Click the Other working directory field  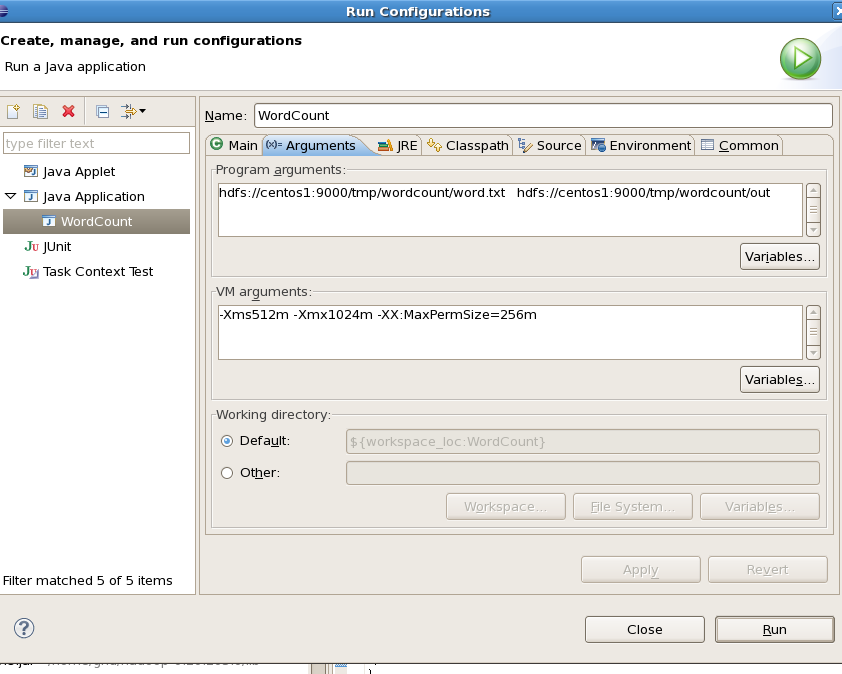[583, 473]
